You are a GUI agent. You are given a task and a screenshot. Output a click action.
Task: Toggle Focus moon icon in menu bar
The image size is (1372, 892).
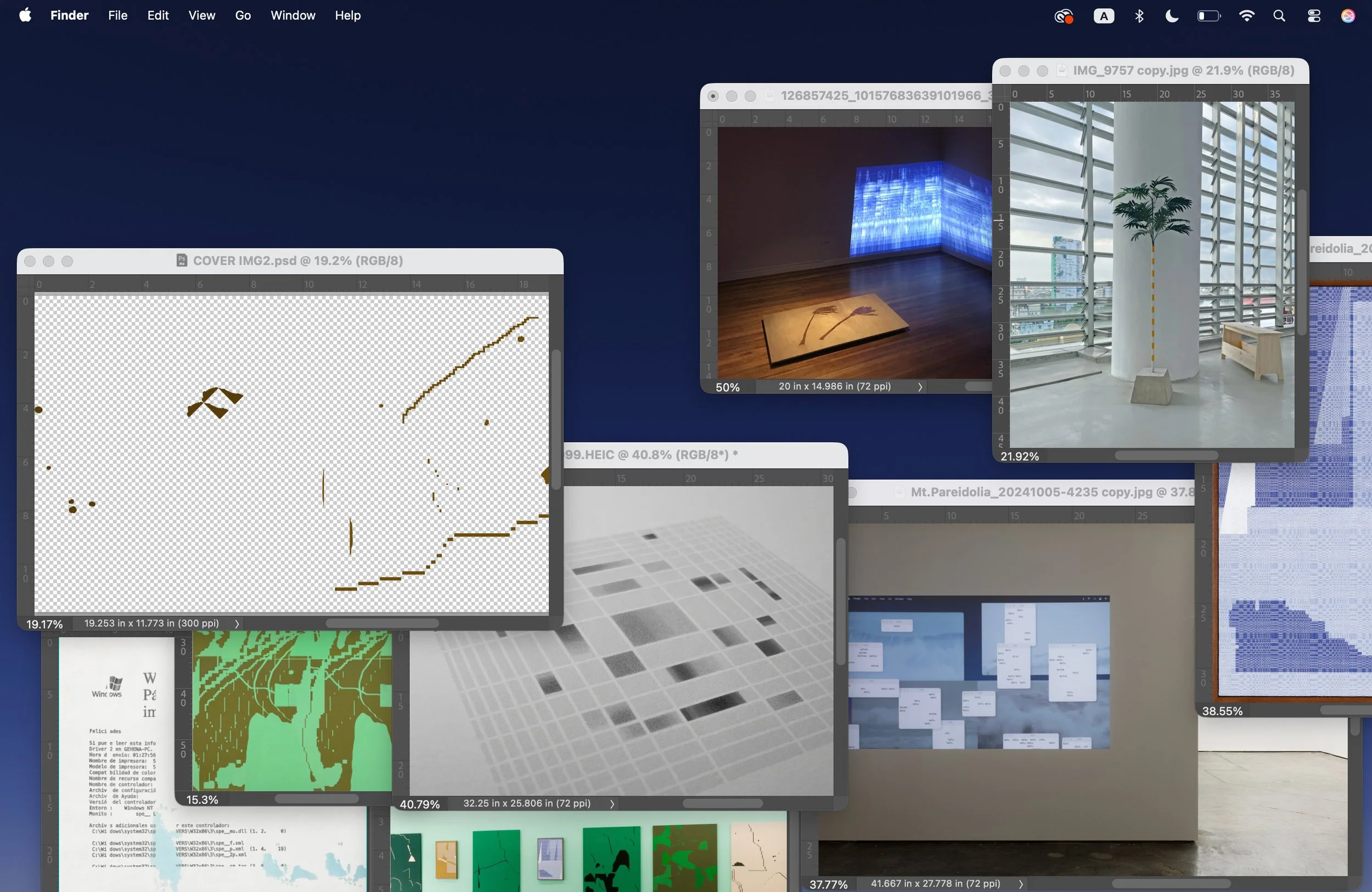tap(1171, 16)
